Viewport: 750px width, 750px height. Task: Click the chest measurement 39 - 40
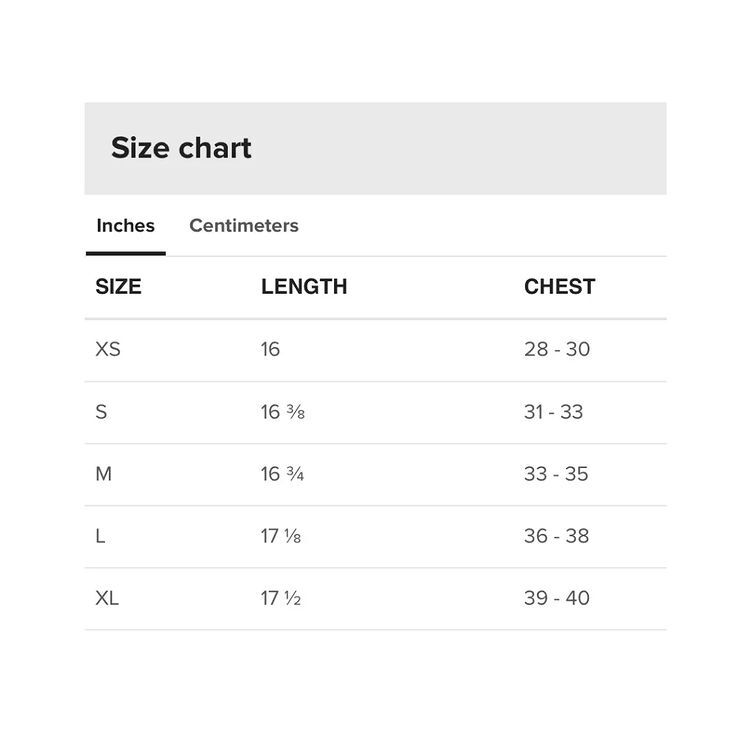(557, 598)
